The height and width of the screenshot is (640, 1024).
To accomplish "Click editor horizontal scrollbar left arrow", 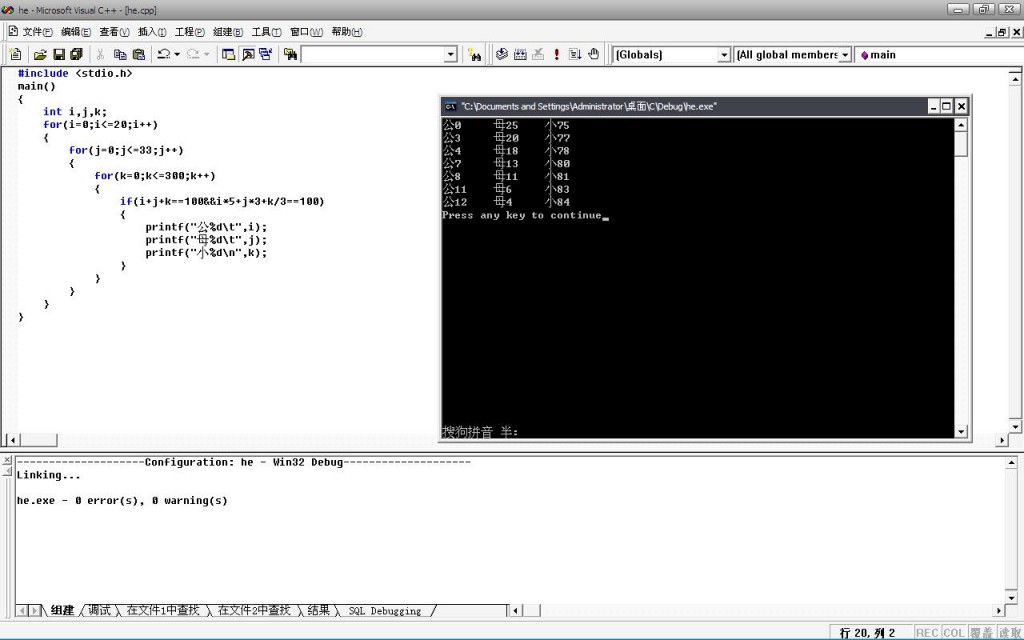I will click(x=12, y=440).
